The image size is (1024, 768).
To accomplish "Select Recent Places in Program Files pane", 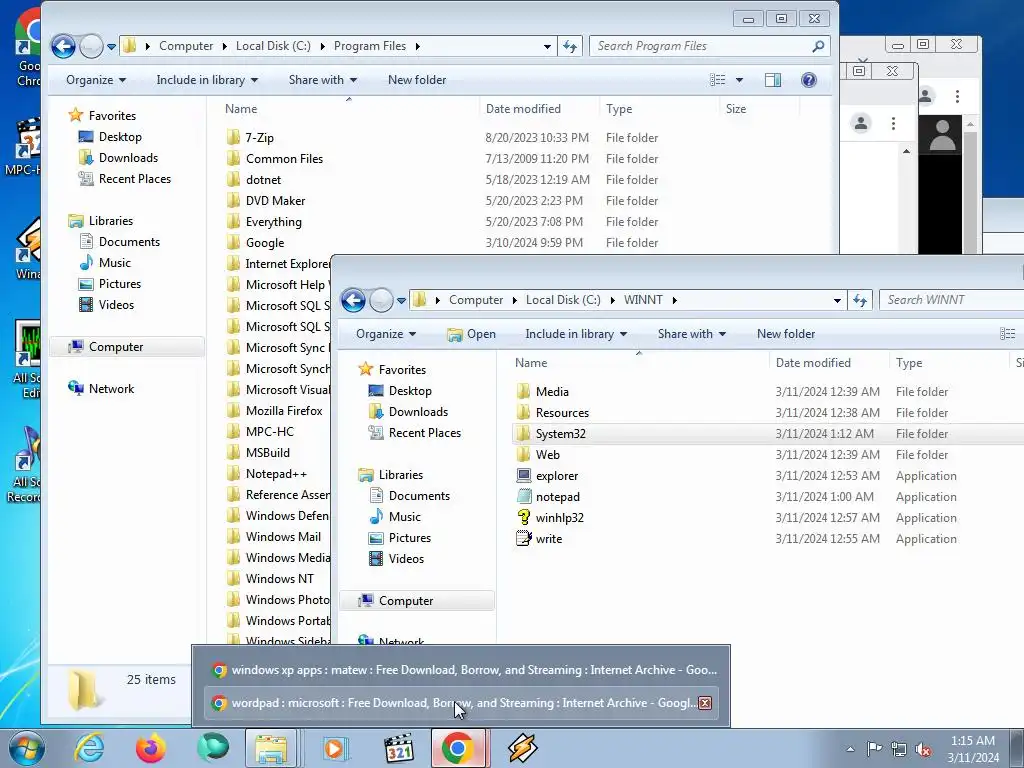I will coord(135,179).
